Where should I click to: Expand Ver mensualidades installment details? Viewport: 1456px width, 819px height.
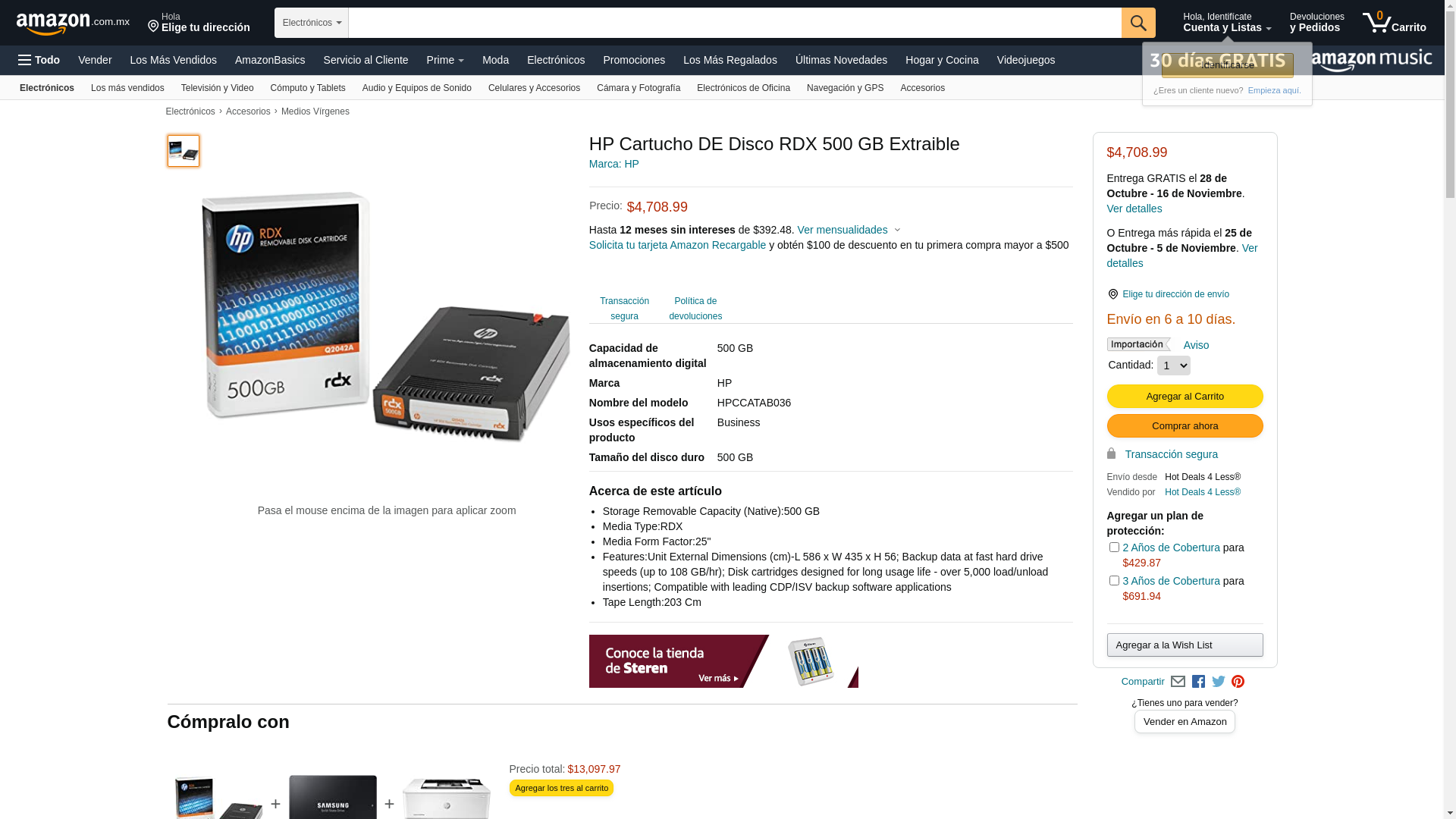coord(849,230)
